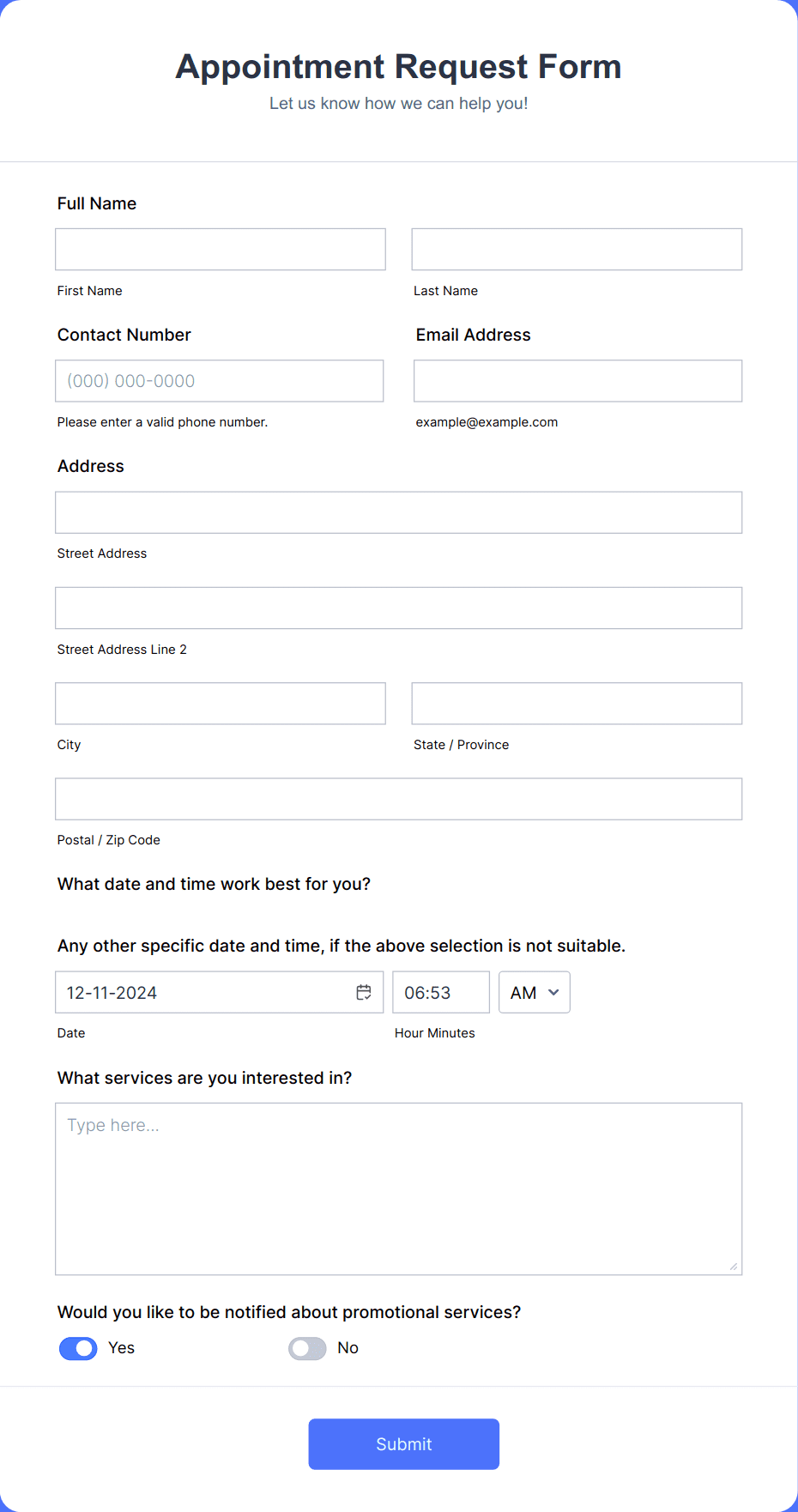The height and width of the screenshot is (1512, 798).
Task: Click the Yes label text
Action: 121,1348
